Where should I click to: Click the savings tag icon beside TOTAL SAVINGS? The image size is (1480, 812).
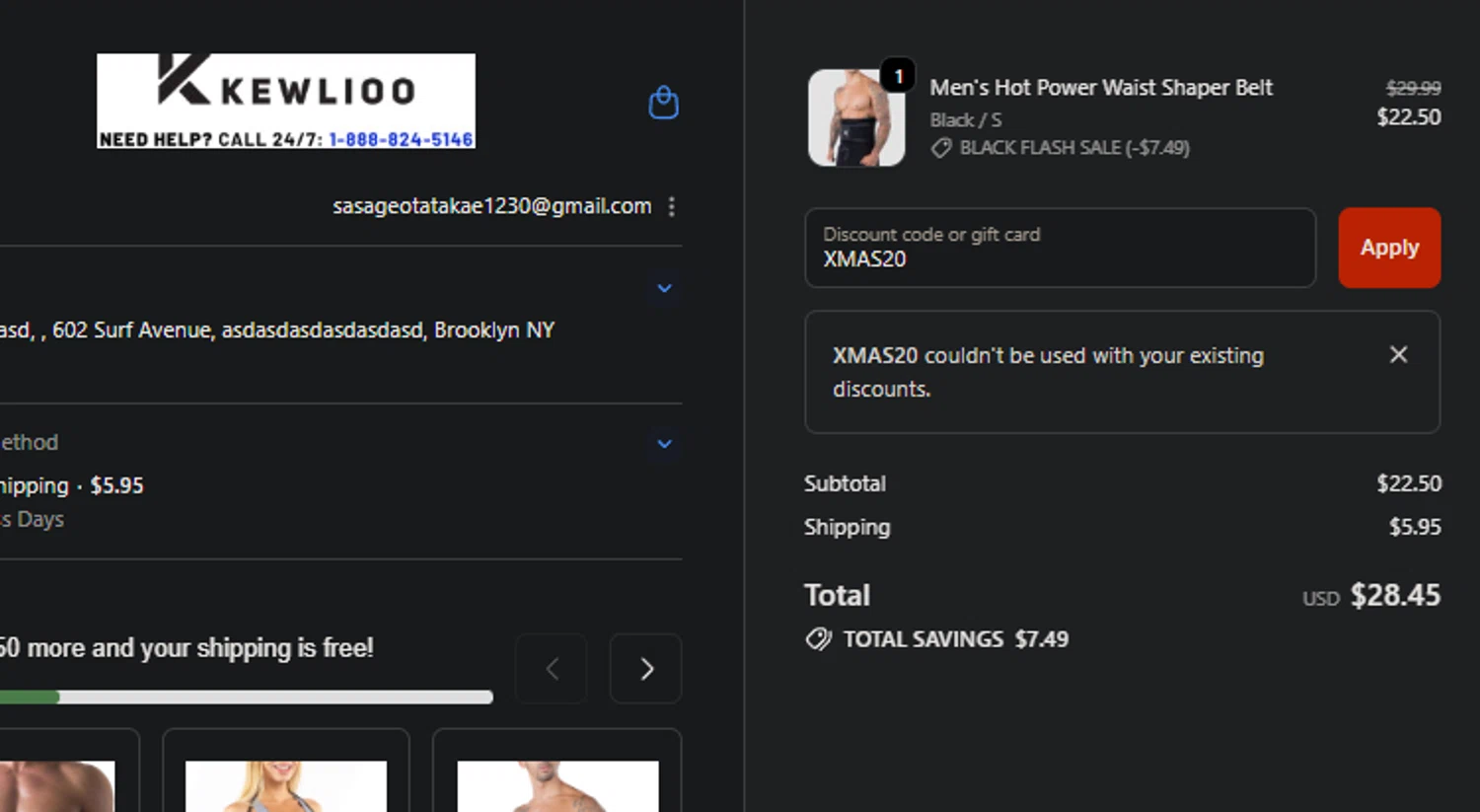(x=819, y=639)
